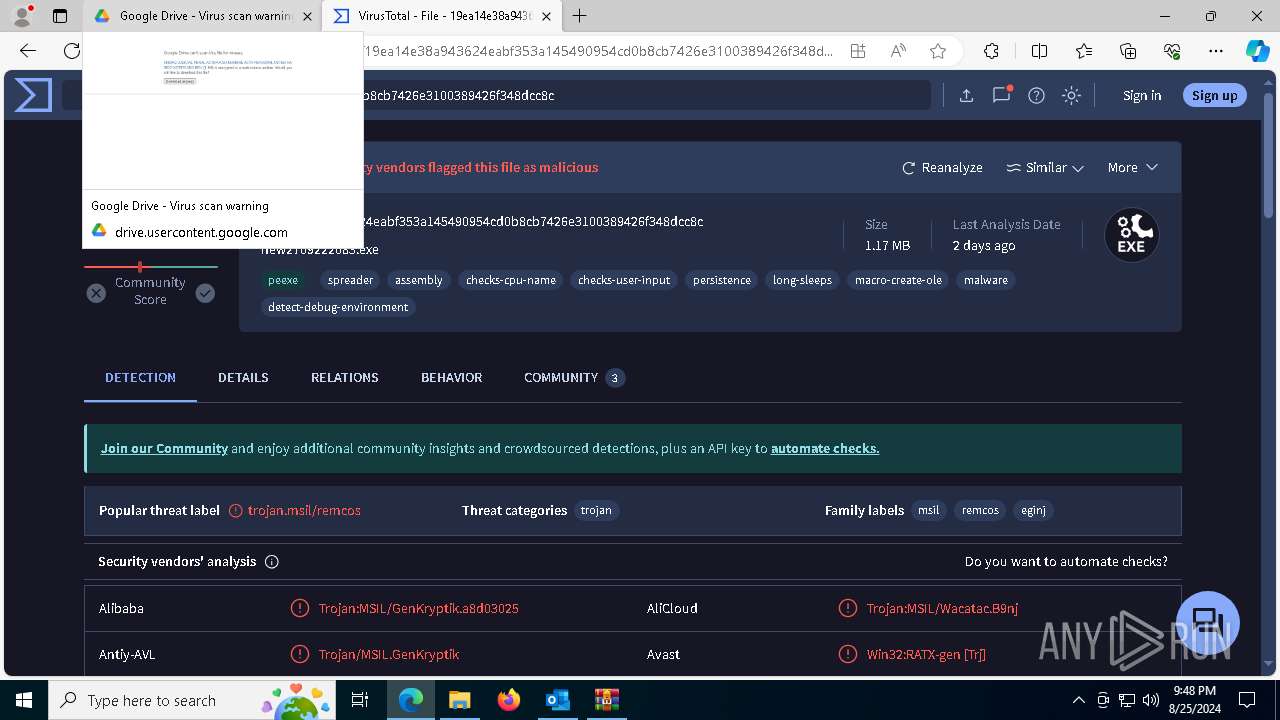
Task: Open the Edge profile icon
Action: (x=22, y=16)
